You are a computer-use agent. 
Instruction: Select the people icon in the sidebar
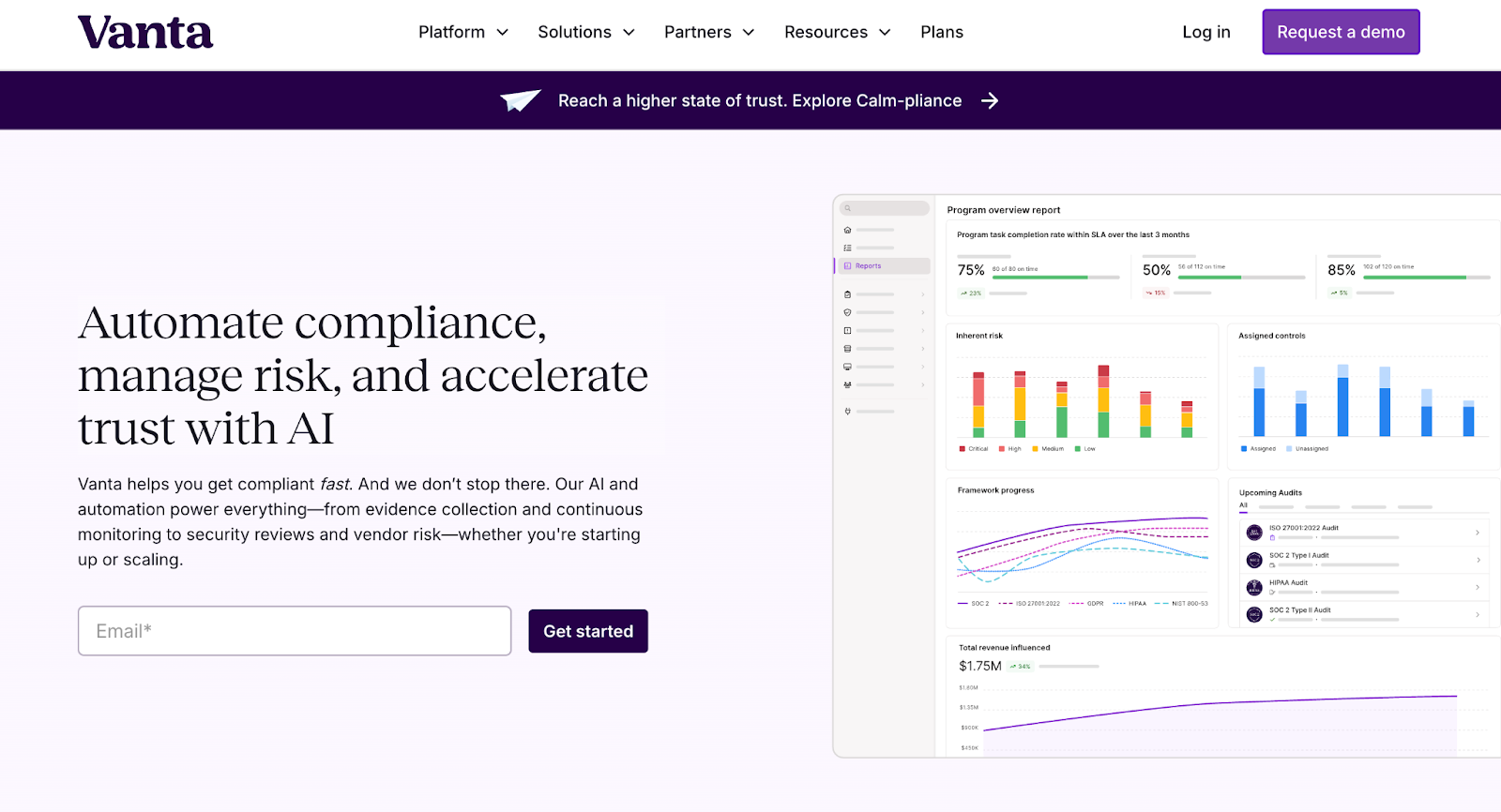click(847, 384)
